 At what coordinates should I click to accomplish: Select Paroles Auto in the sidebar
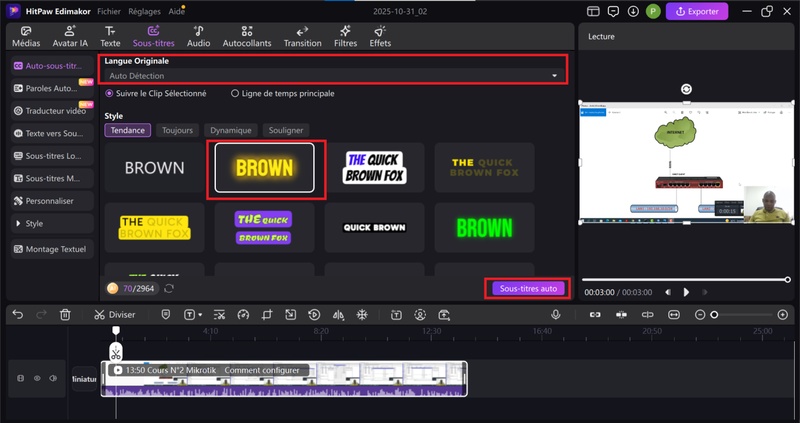[x=52, y=88]
